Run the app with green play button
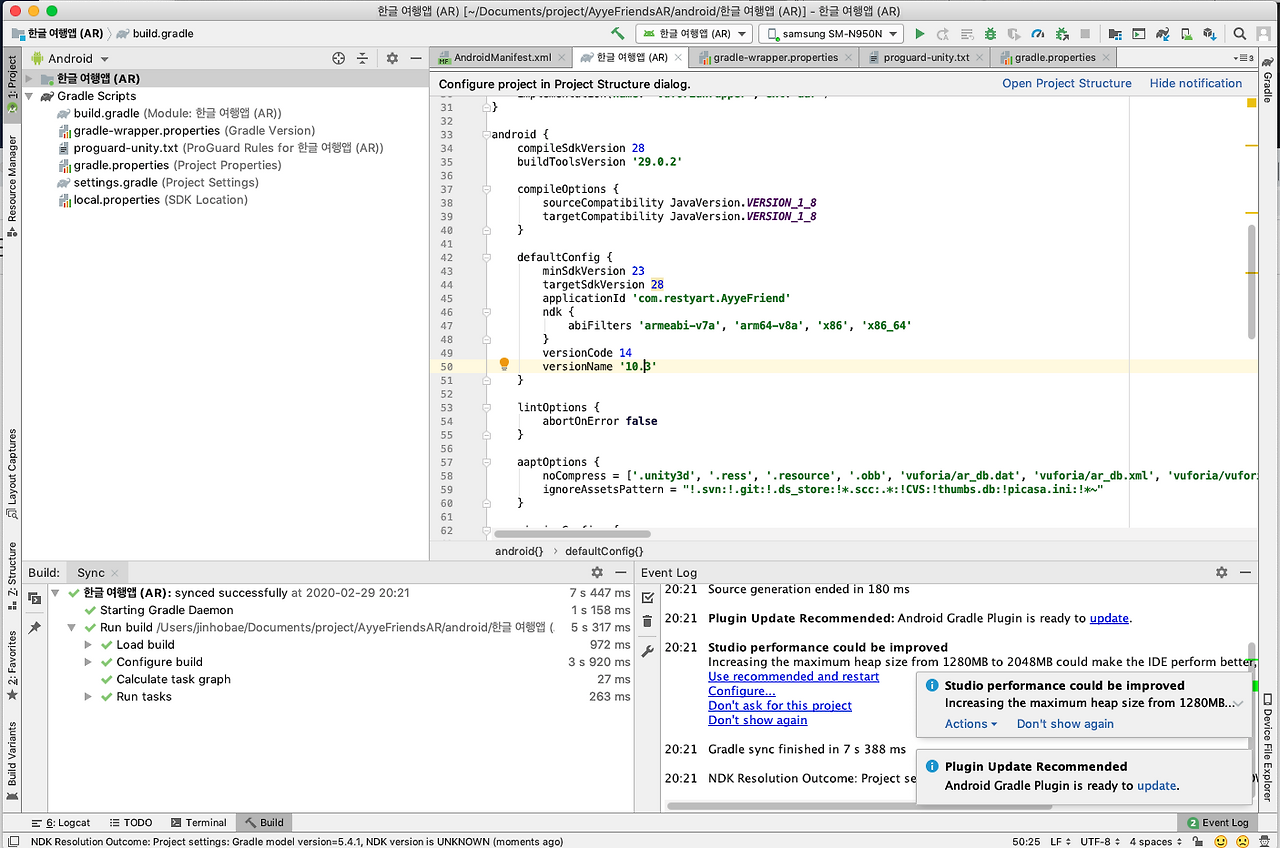The height and width of the screenshot is (848, 1280). click(920, 33)
